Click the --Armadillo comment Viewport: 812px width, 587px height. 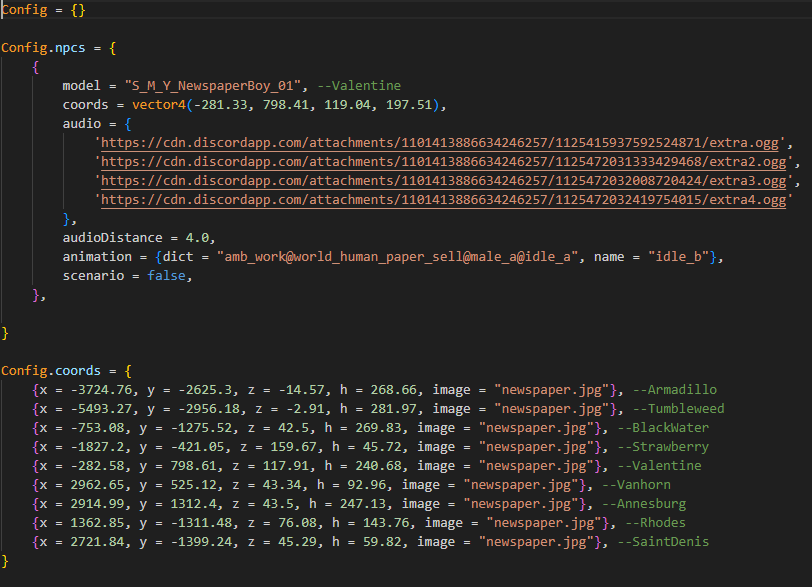(x=675, y=390)
